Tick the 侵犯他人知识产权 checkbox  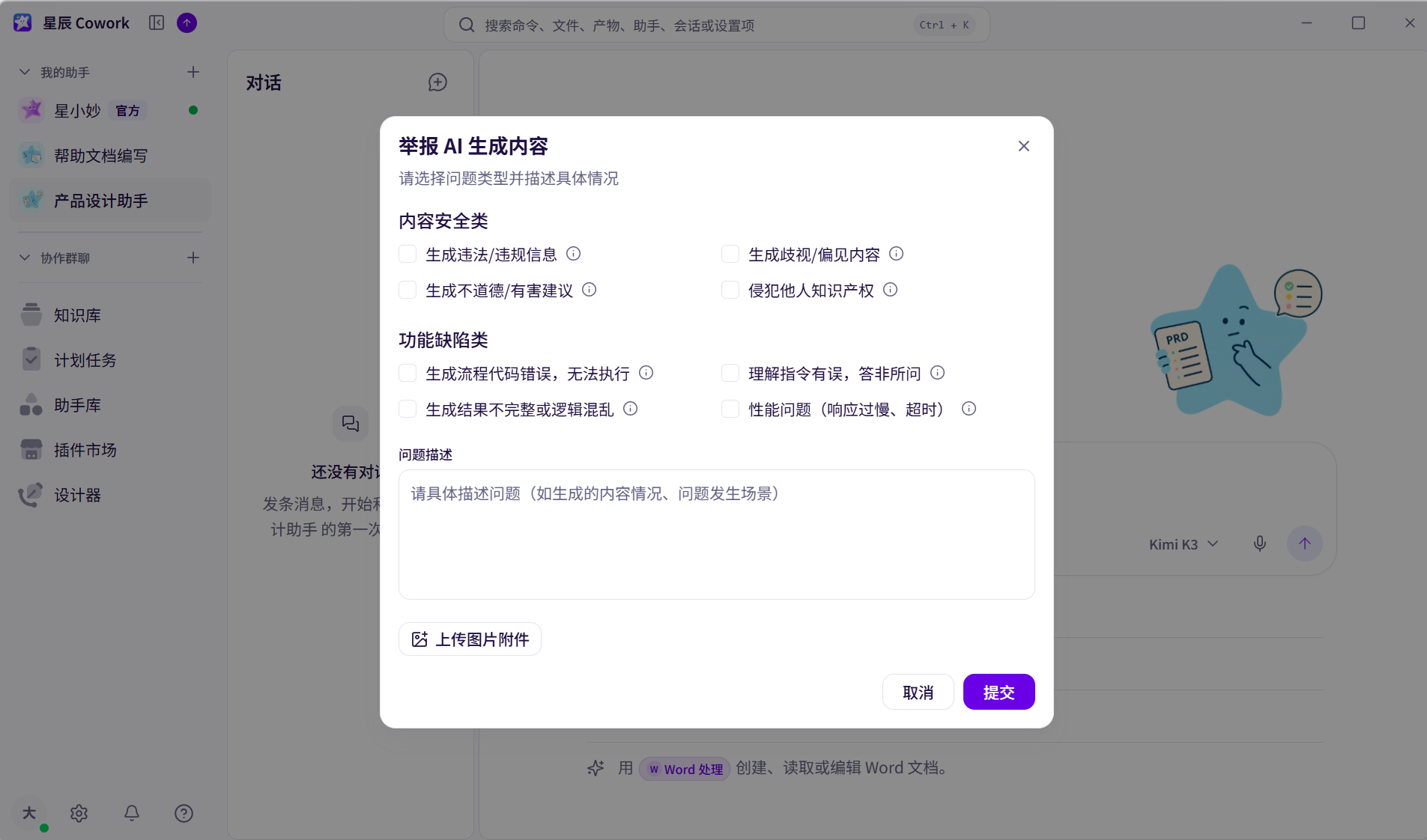(x=730, y=290)
